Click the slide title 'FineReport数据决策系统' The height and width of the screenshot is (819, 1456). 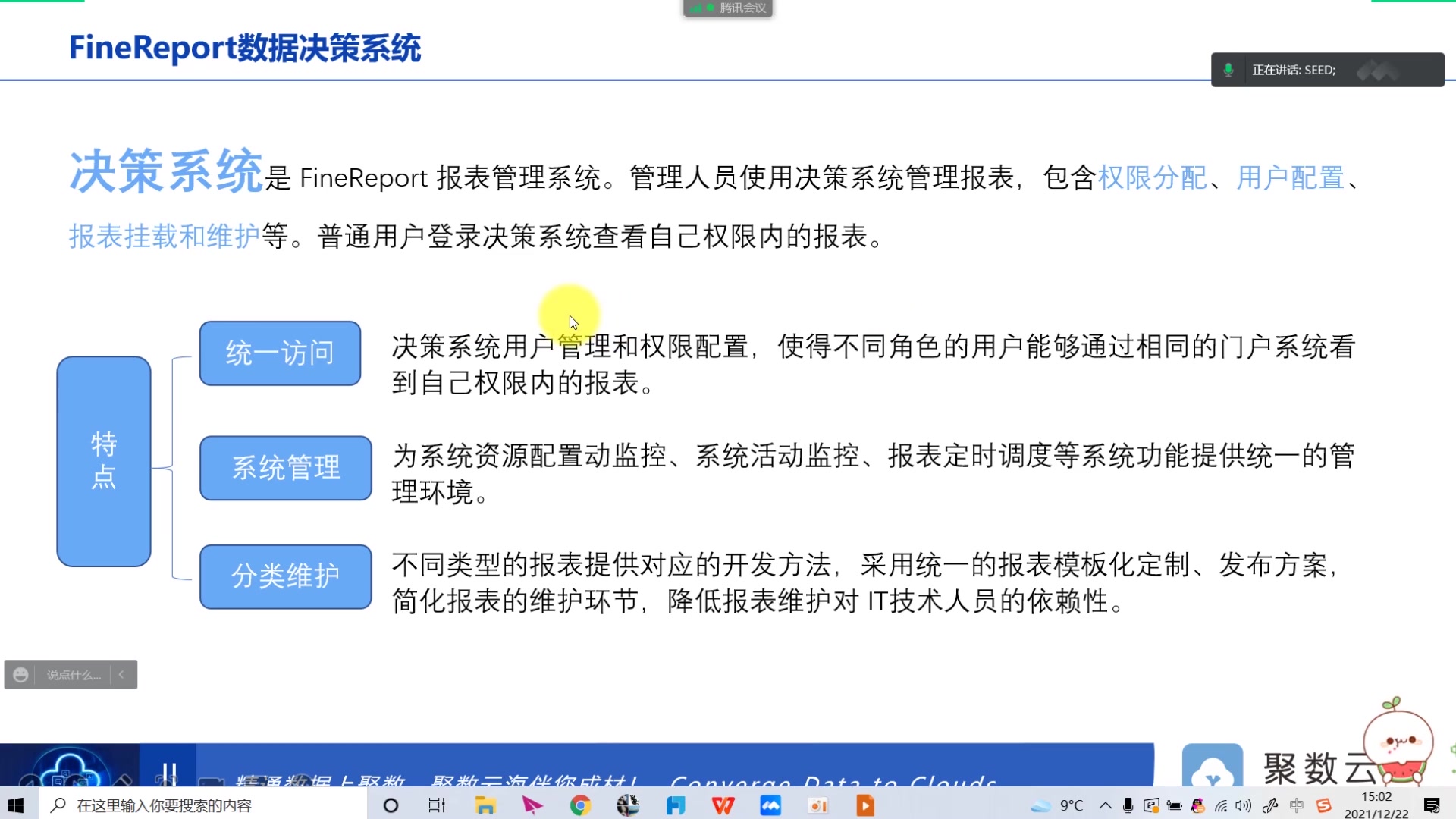[x=245, y=48]
